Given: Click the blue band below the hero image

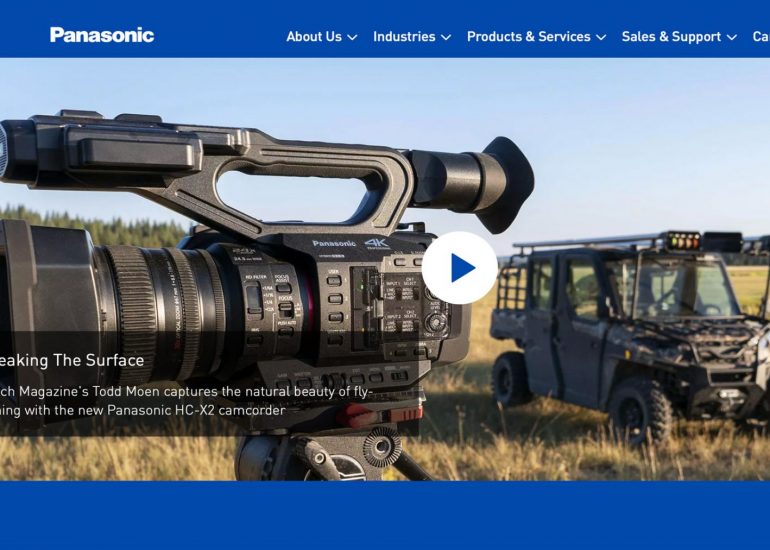Looking at the screenshot, I should (x=385, y=515).
